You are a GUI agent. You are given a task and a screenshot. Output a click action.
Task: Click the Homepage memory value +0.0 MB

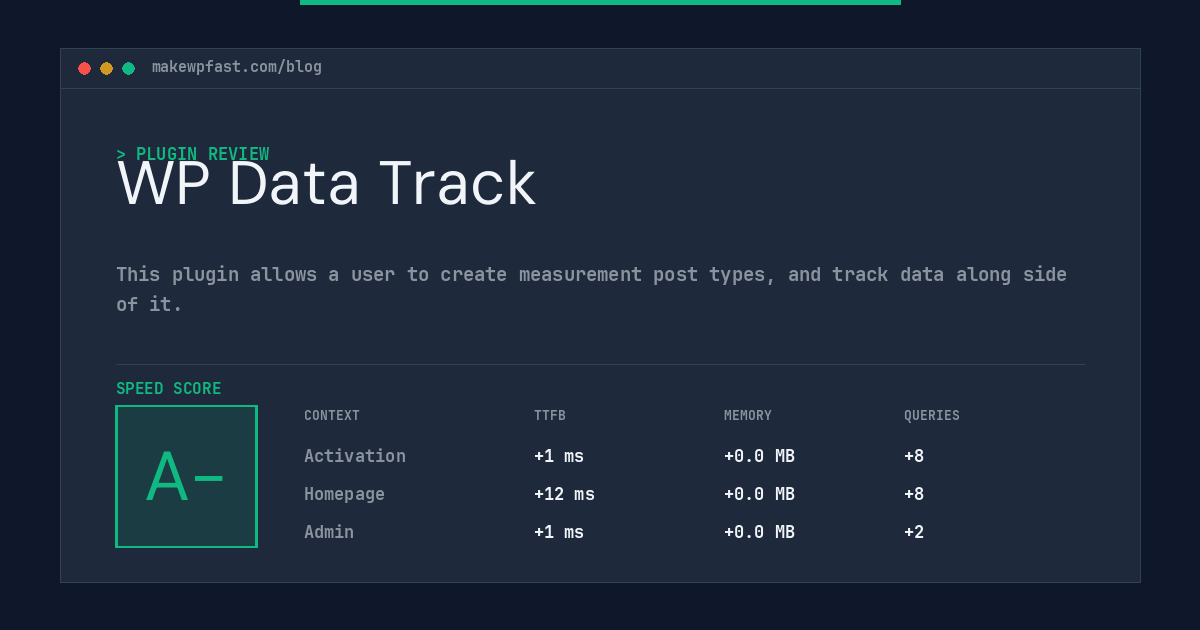tap(759, 494)
